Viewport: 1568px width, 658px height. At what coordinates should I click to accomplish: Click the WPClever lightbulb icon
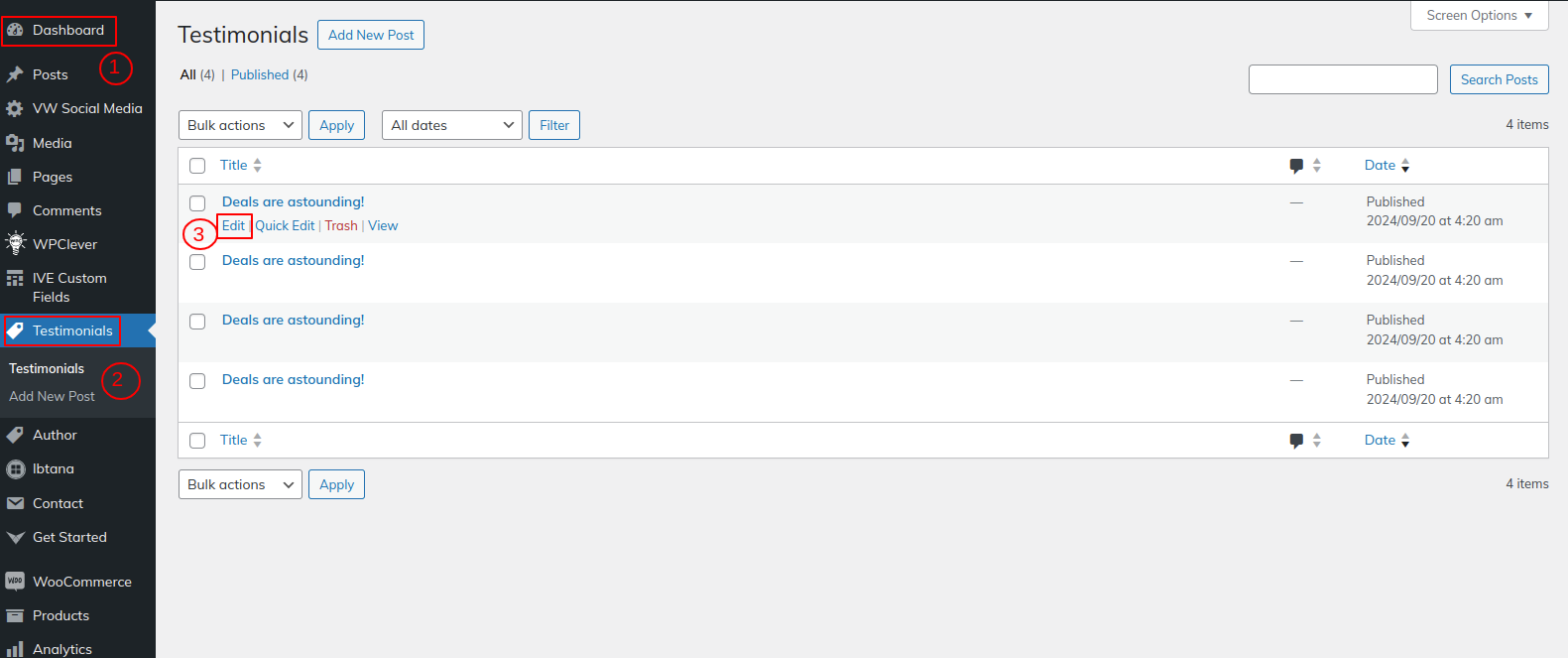15,243
